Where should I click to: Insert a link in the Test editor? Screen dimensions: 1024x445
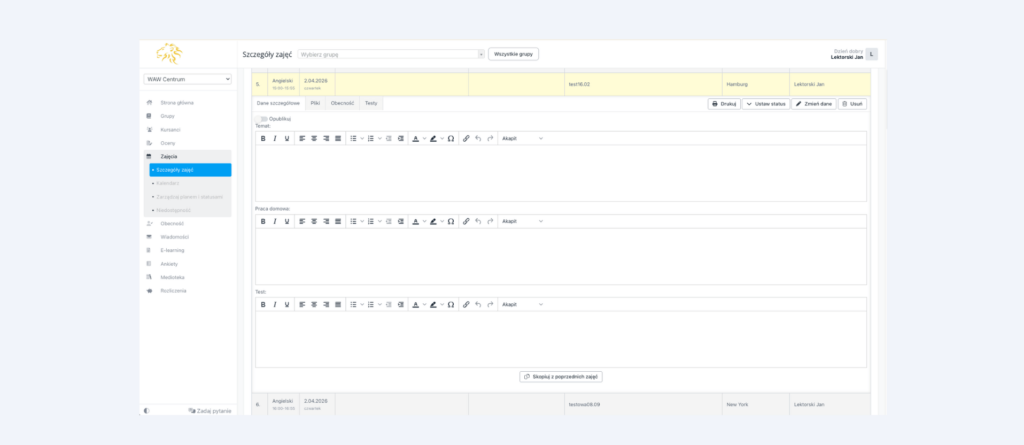466,304
